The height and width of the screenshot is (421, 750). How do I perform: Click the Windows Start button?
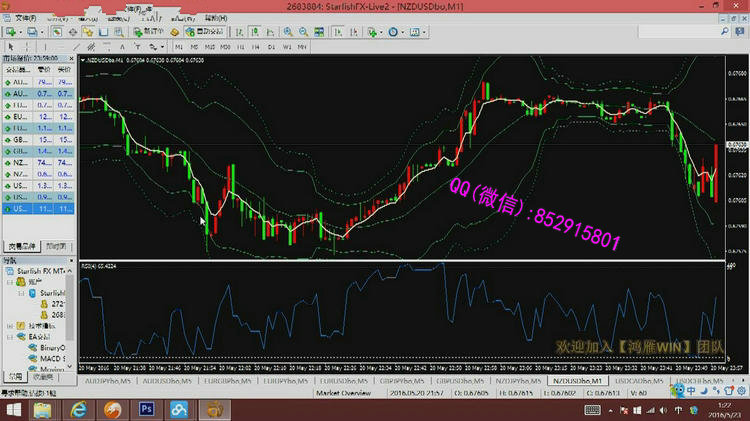(x=17, y=408)
